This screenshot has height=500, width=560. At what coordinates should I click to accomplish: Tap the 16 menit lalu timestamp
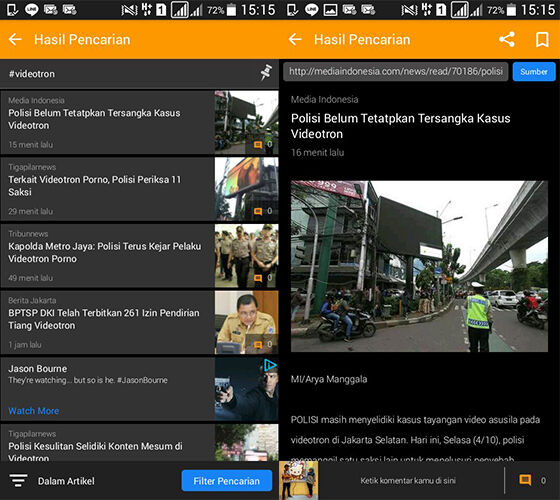[317, 152]
